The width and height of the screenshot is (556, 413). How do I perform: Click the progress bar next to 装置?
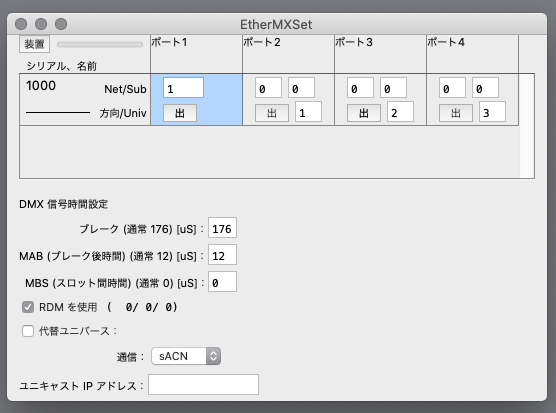coord(100,44)
